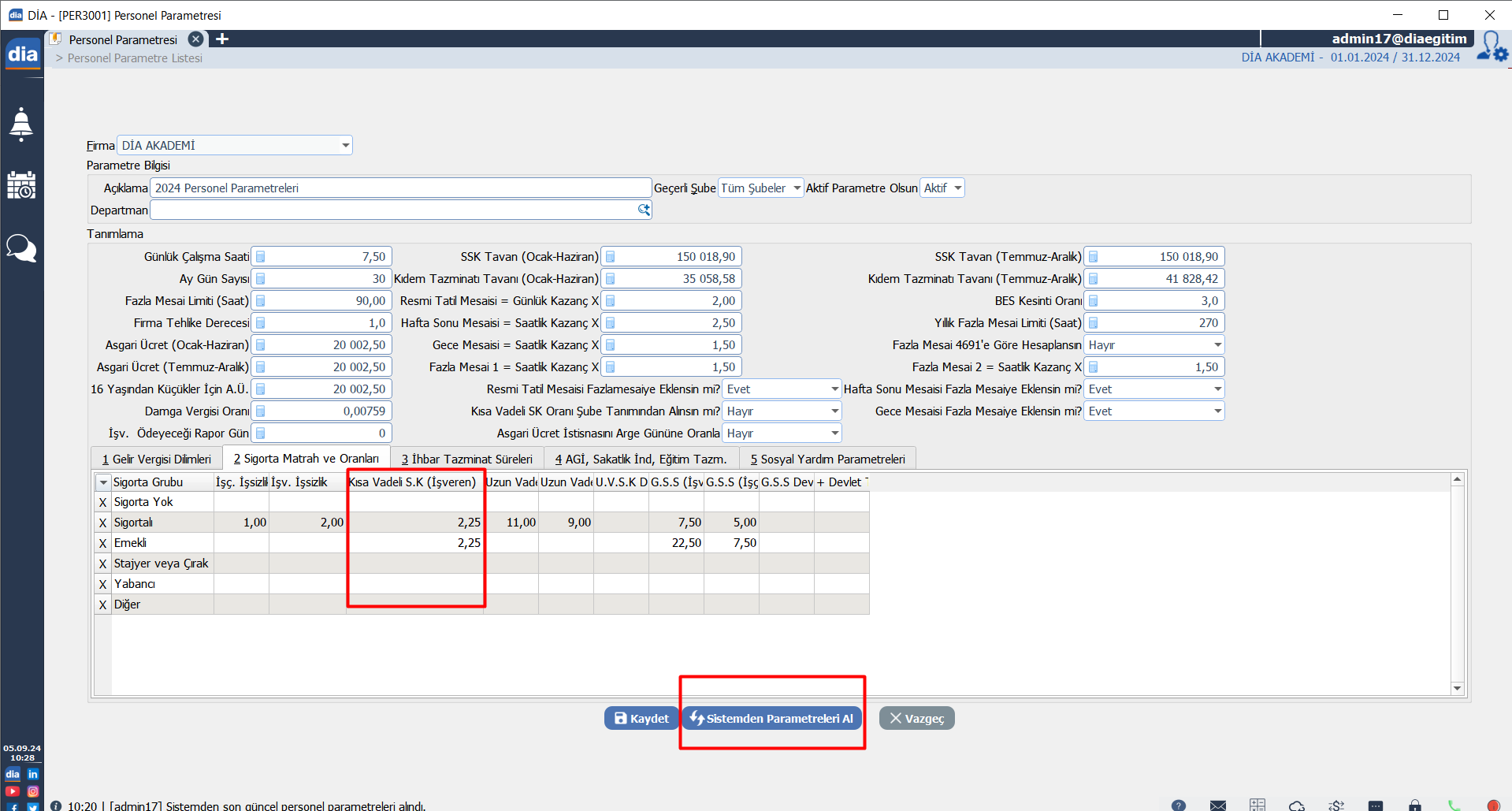Click the Açıklama text field

pyautogui.click(x=400, y=188)
